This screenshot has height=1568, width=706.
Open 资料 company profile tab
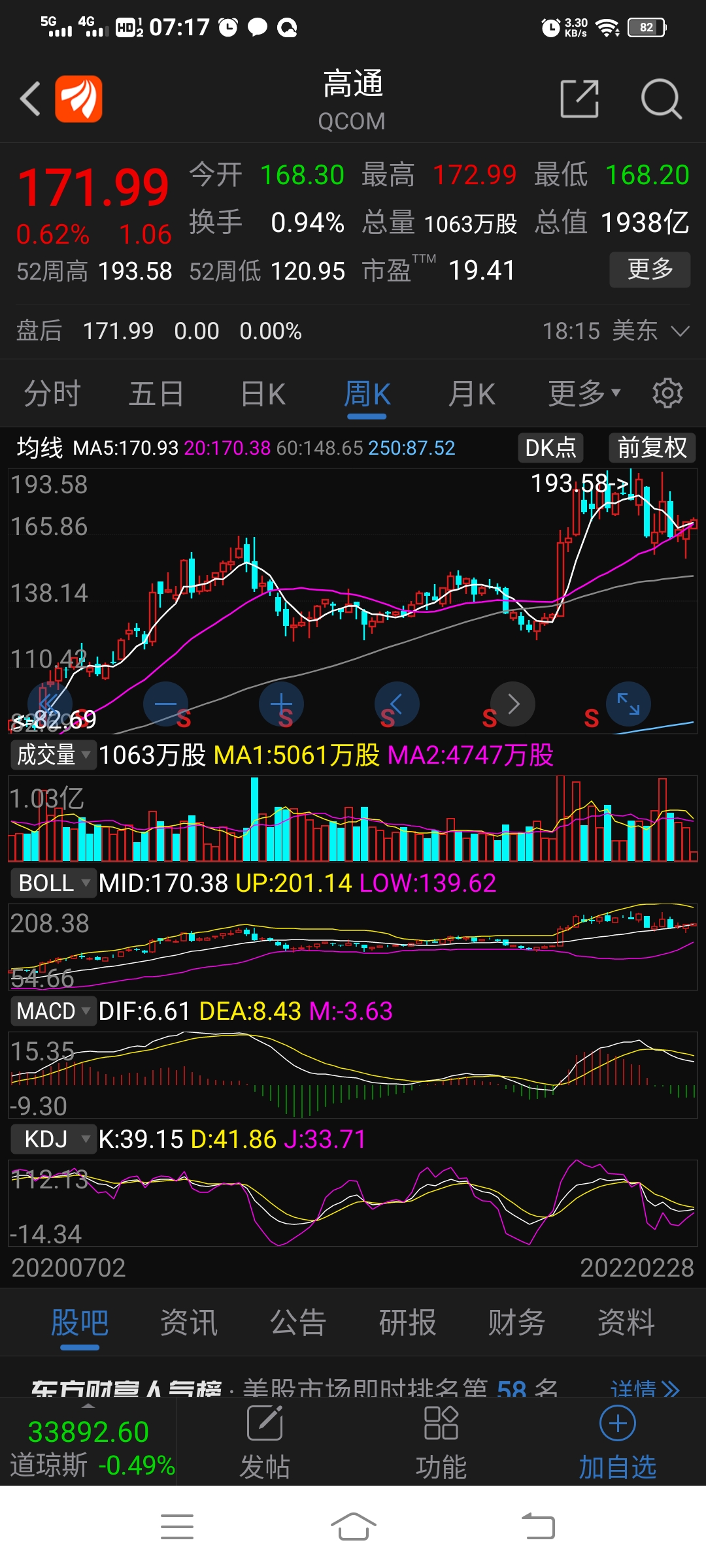626,1322
